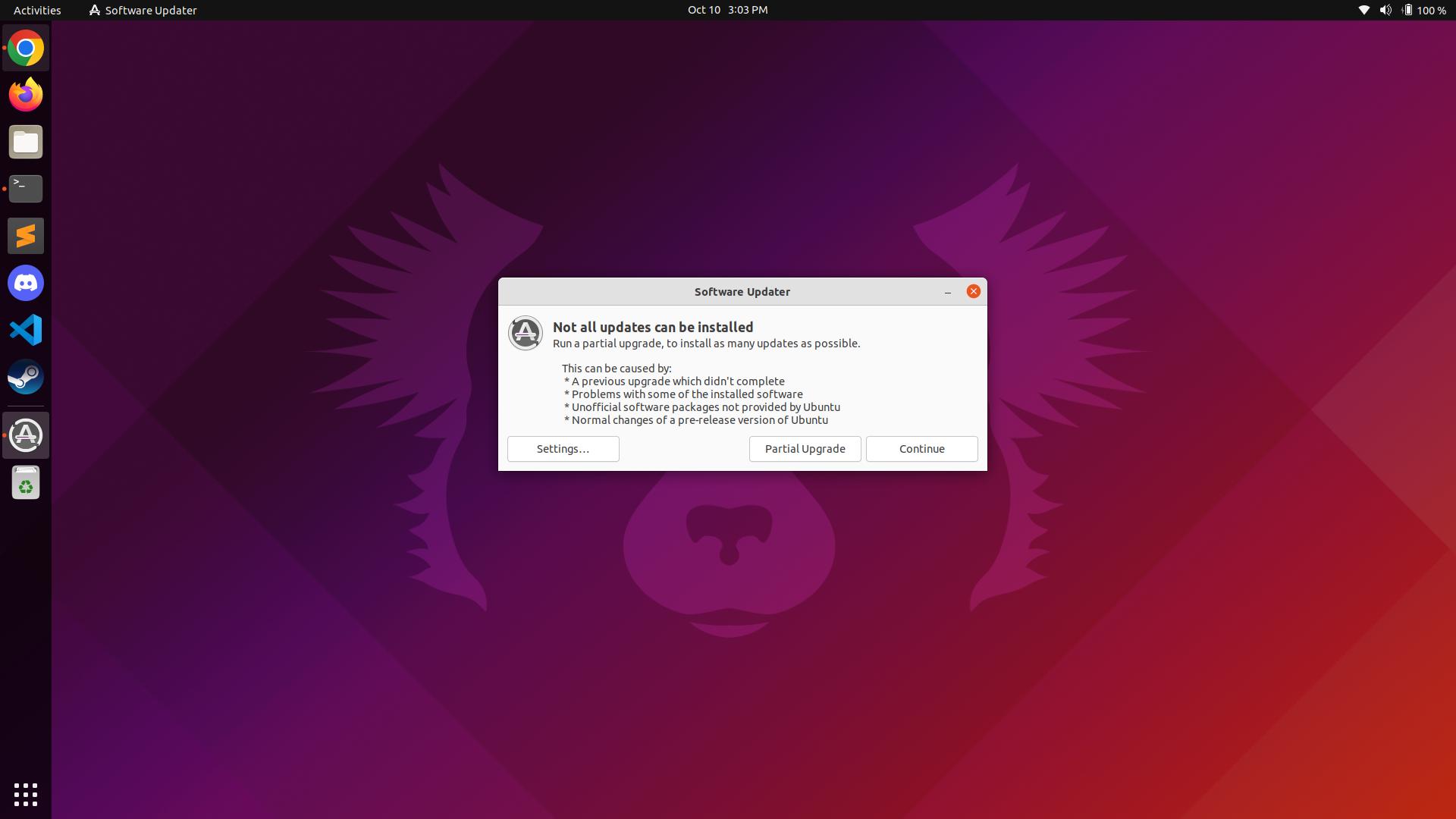Image resolution: width=1456 pixels, height=819 pixels.
Task: Start Visual Studio Code
Action: point(25,330)
